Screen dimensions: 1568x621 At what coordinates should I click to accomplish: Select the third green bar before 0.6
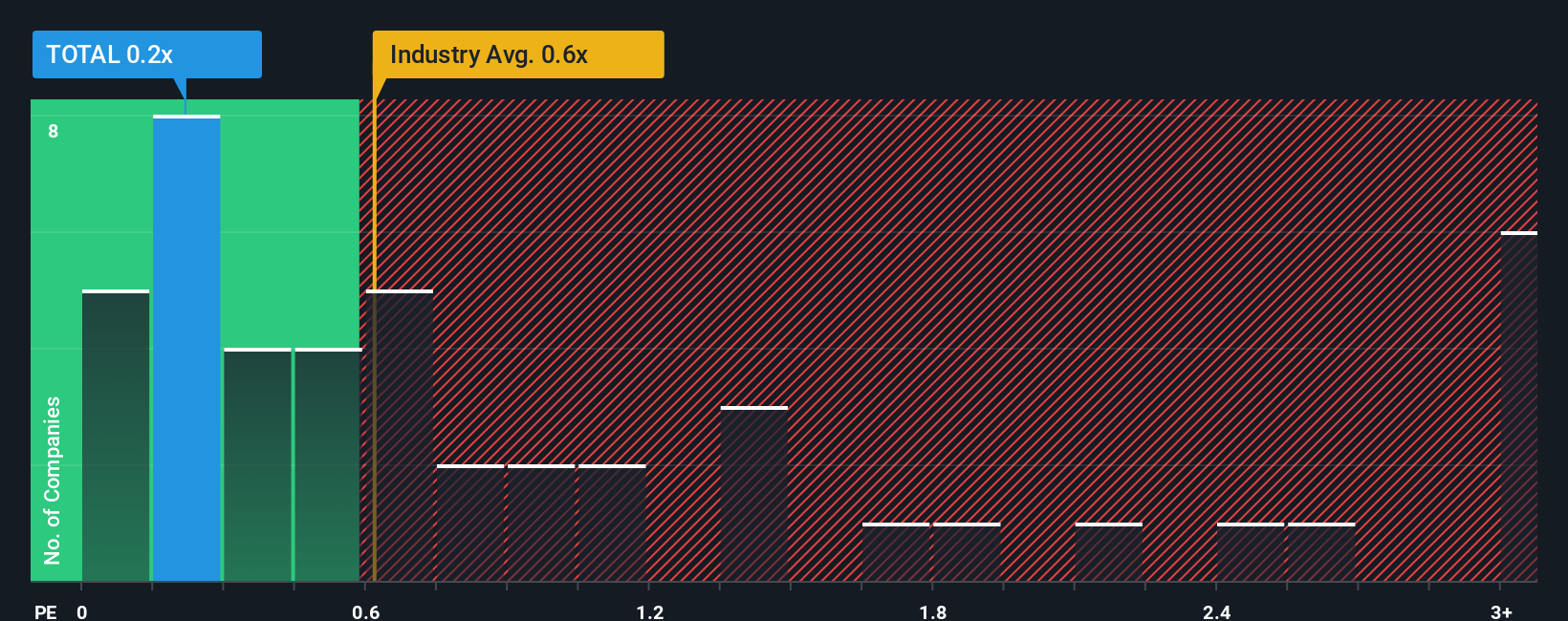(x=257, y=464)
